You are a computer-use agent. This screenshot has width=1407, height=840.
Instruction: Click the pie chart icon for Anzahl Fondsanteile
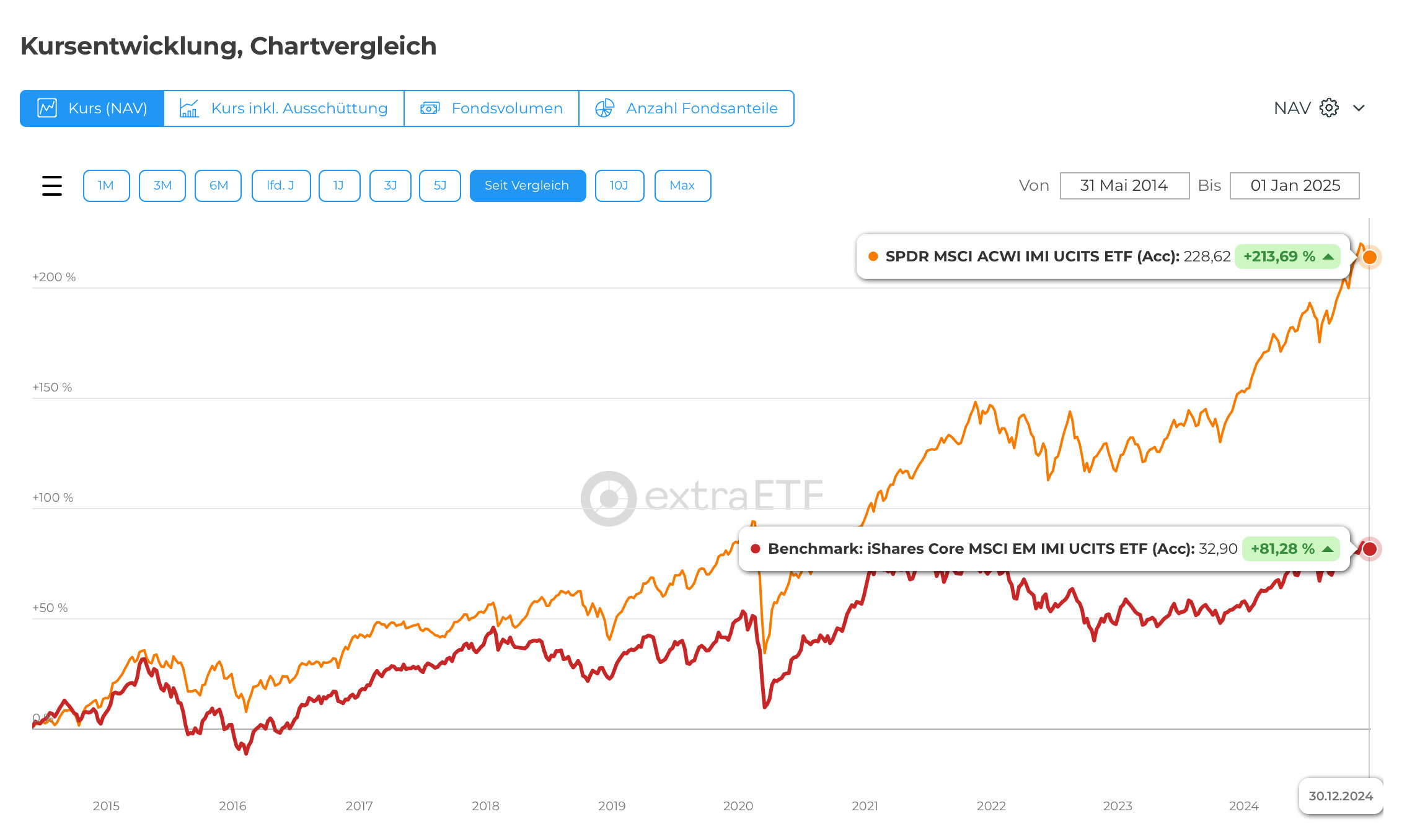[x=604, y=108]
